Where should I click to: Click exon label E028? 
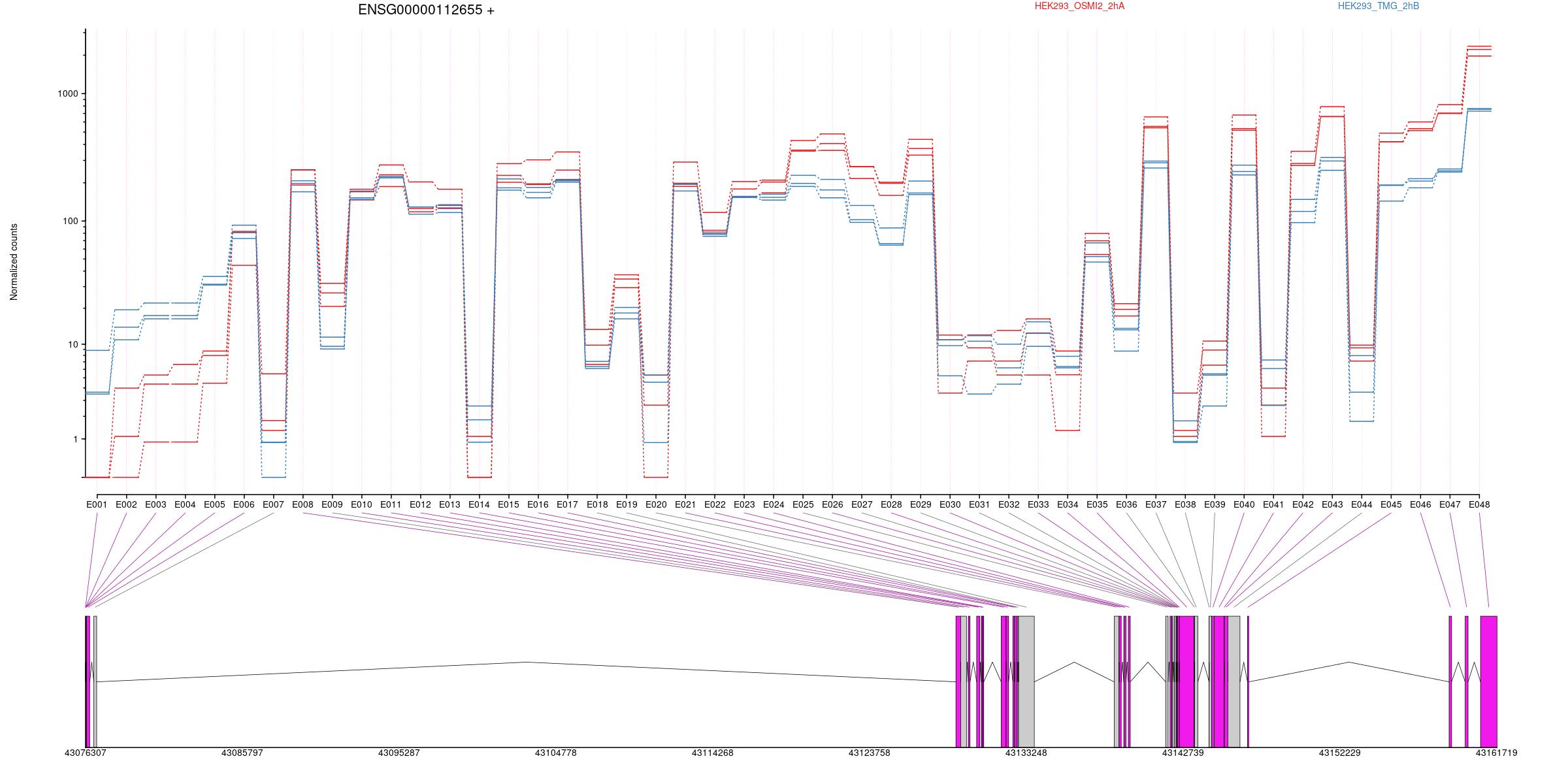tap(891, 504)
